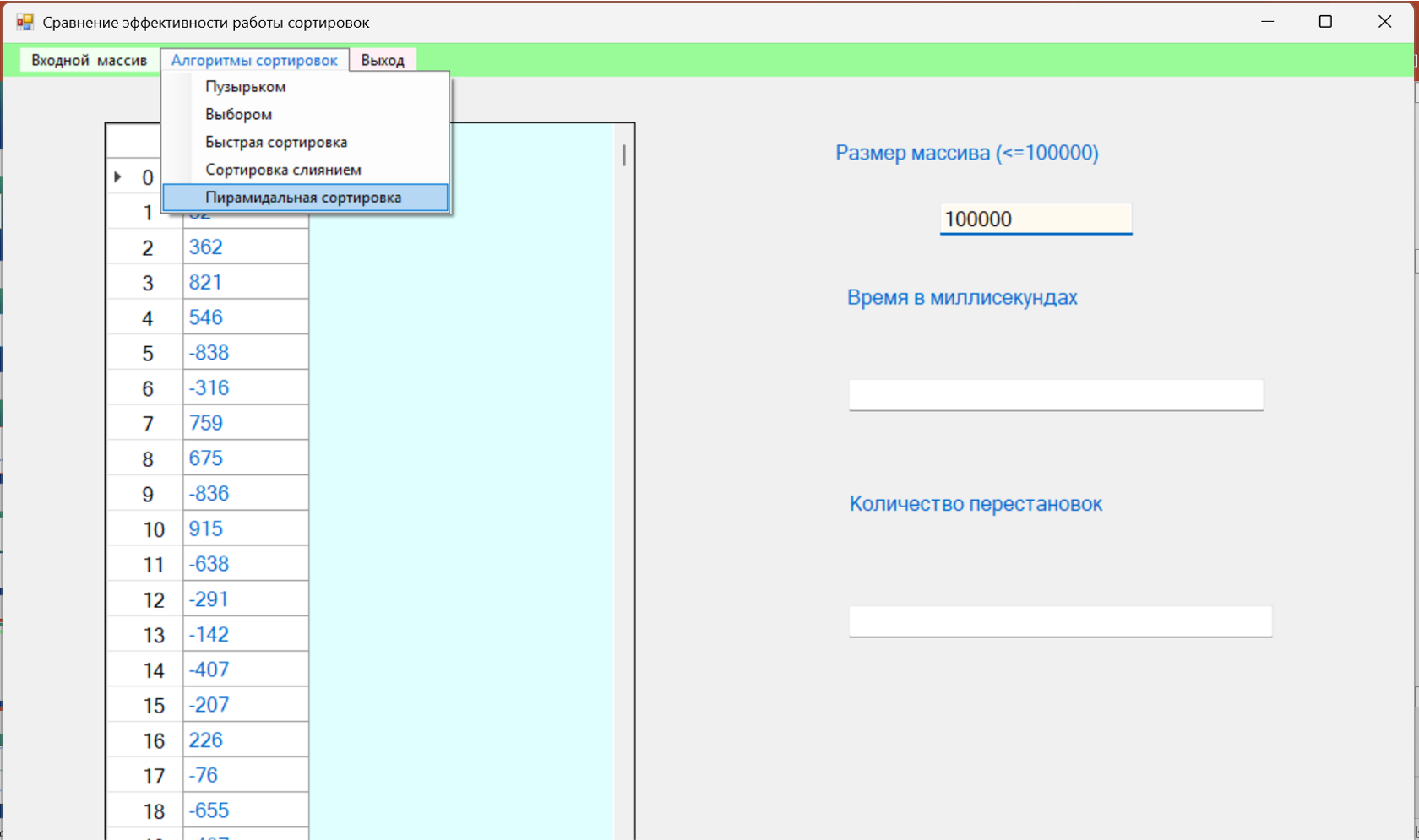Image resolution: width=1419 pixels, height=840 pixels.
Task: Click the grid's vertical scrollbar thumb
Action: (x=624, y=155)
